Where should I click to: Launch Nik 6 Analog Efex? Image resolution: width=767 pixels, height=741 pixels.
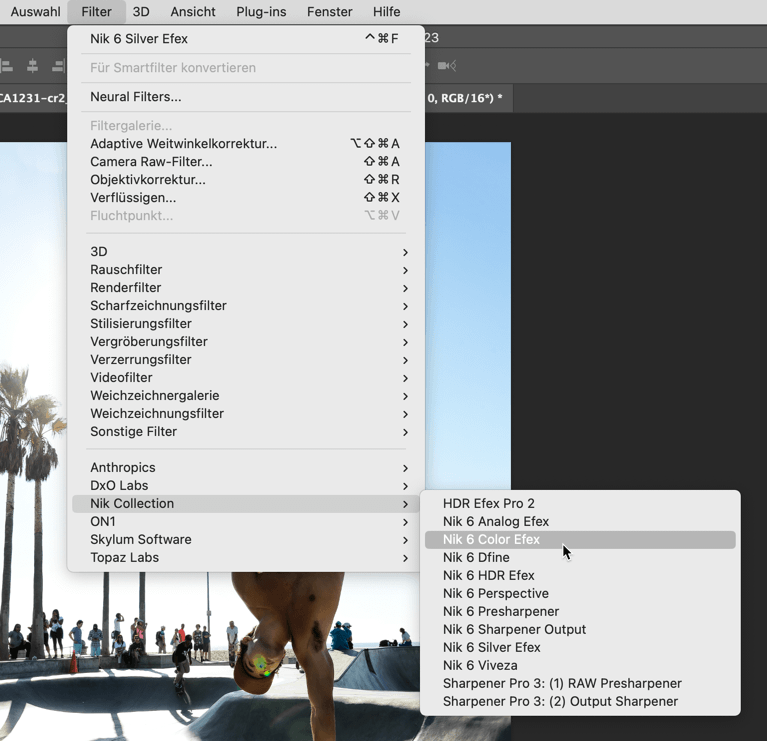tap(580, 522)
